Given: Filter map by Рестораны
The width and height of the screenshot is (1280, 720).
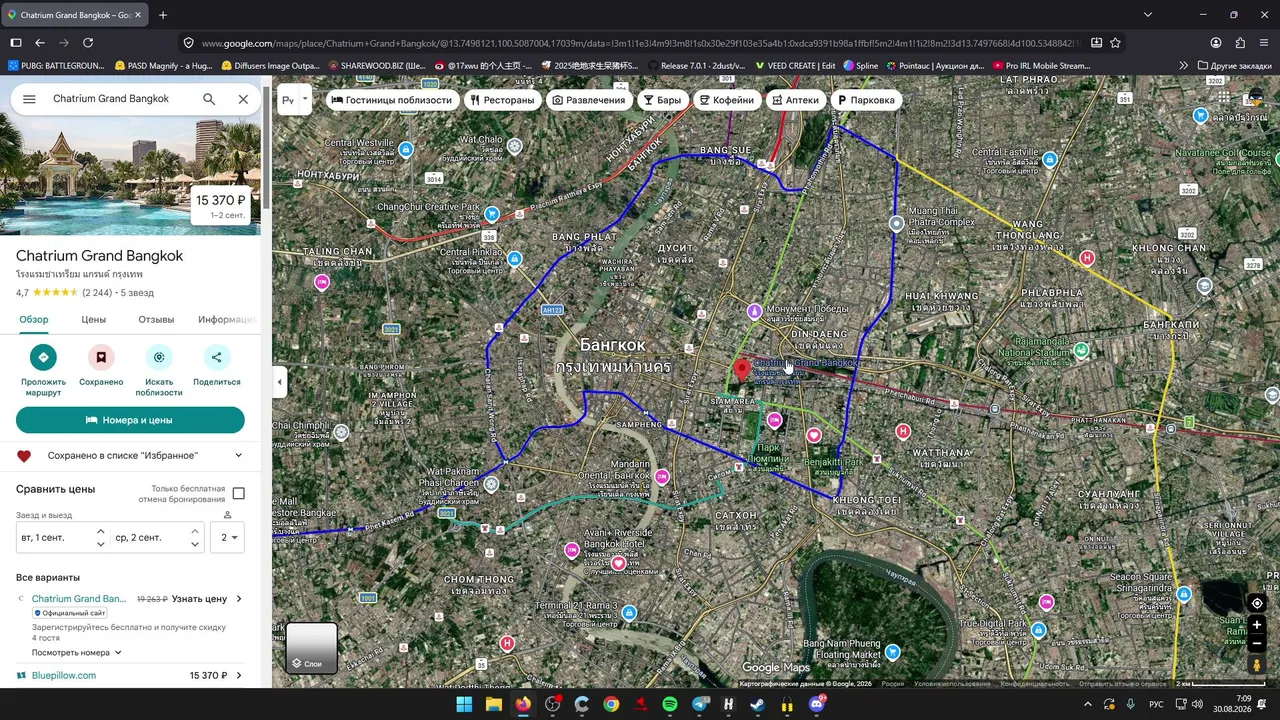Looking at the screenshot, I should click(x=502, y=100).
